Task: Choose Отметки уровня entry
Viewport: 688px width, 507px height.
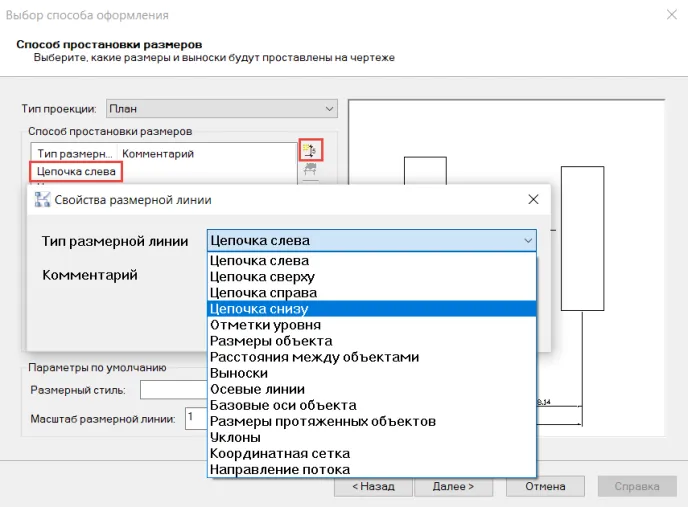Action: click(x=265, y=325)
